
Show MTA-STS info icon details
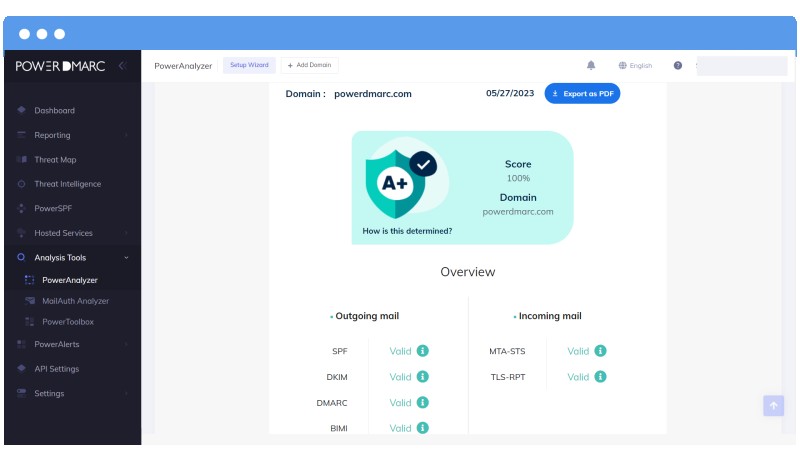coord(601,351)
